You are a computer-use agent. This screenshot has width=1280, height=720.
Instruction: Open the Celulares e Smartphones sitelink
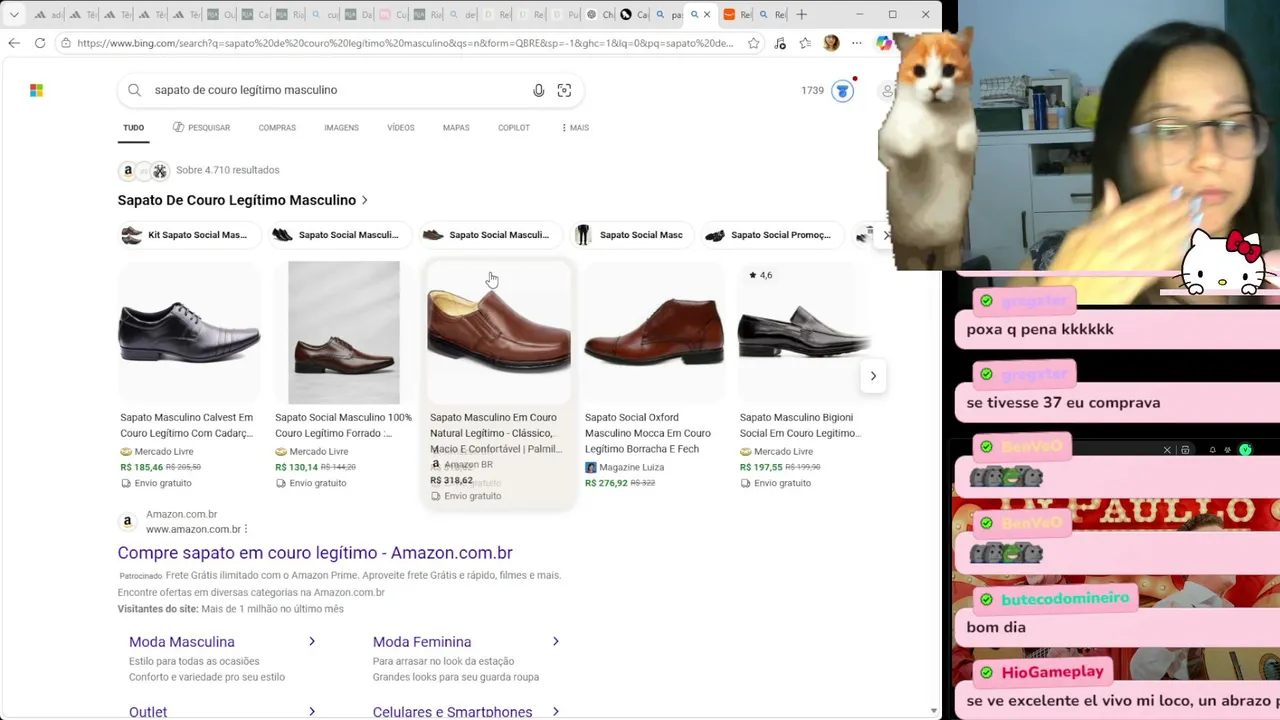(452, 712)
